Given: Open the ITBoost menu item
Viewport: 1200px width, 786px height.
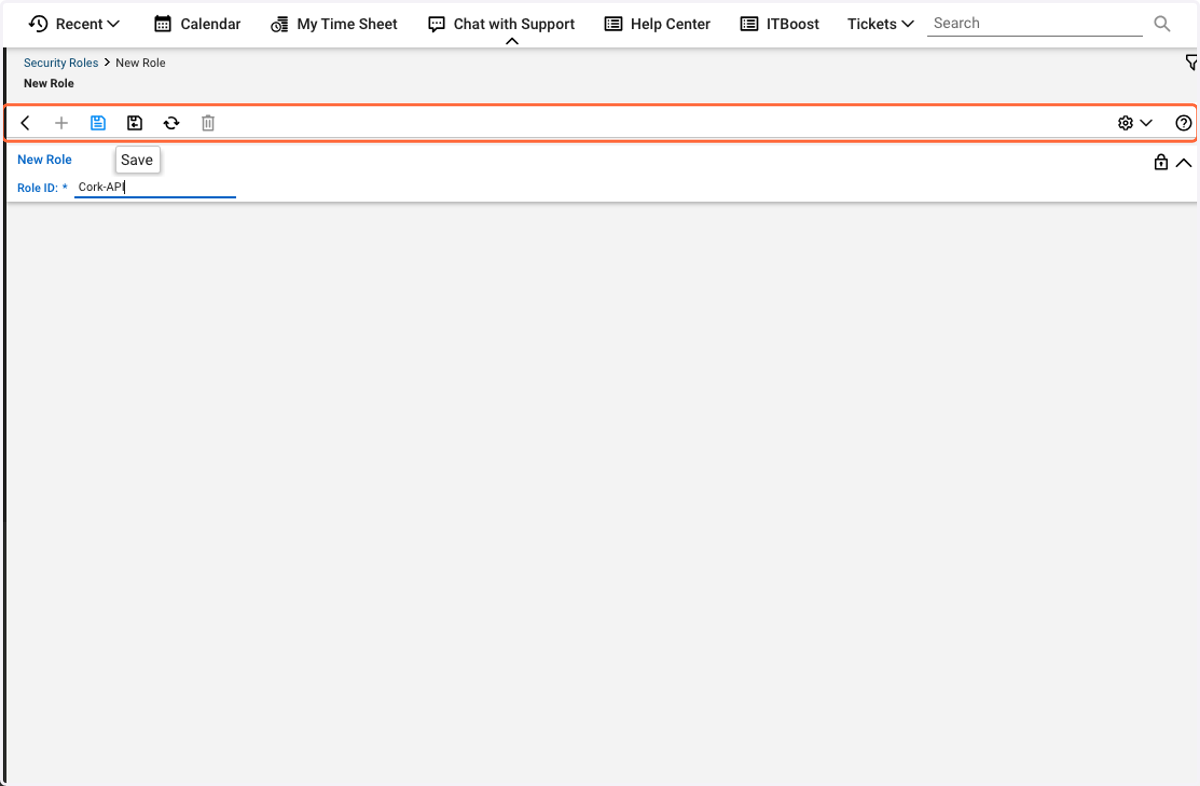Looking at the screenshot, I should [779, 24].
